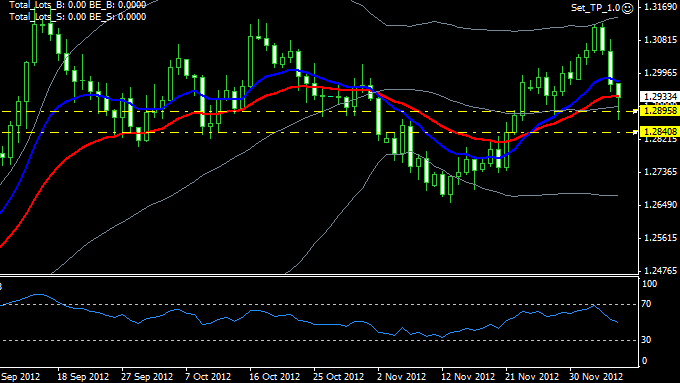Image resolution: width=680 pixels, height=383 pixels.
Task: Click the 100 level on oscillator scale
Action: 650,284
